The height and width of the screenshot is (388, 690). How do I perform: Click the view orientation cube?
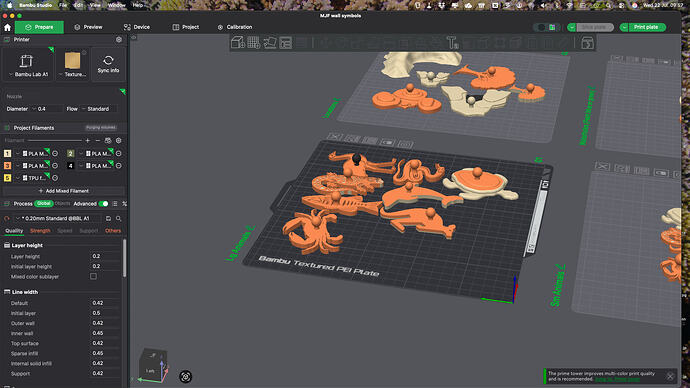[x=153, y=365]
